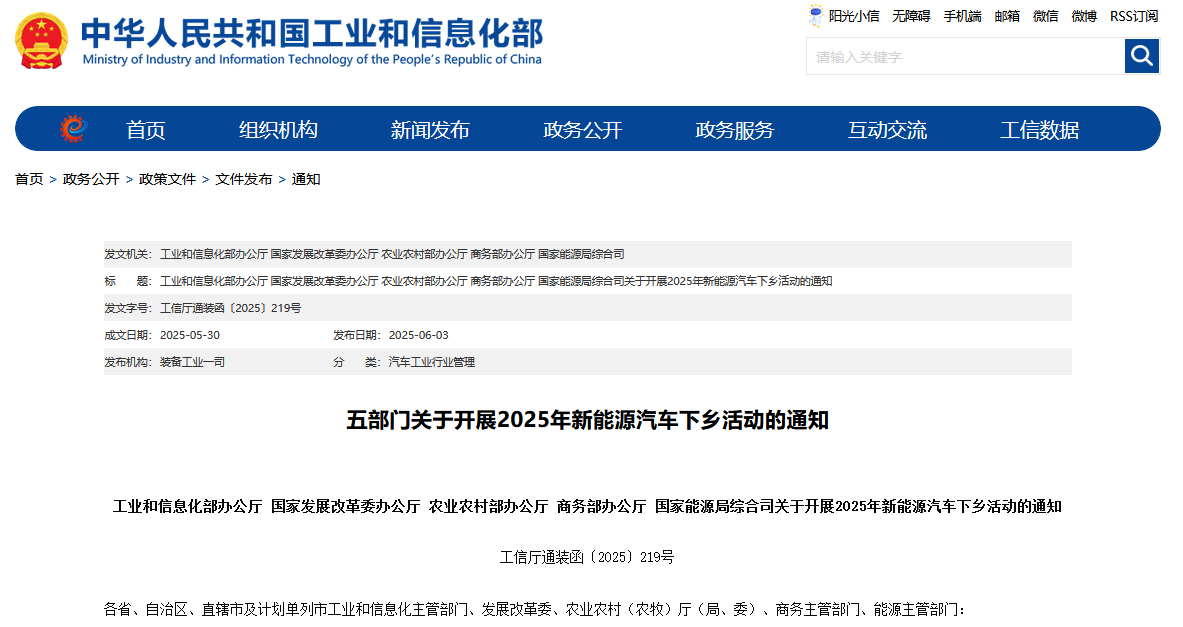Focus the 请输入关键字 search field

(965, 57)
